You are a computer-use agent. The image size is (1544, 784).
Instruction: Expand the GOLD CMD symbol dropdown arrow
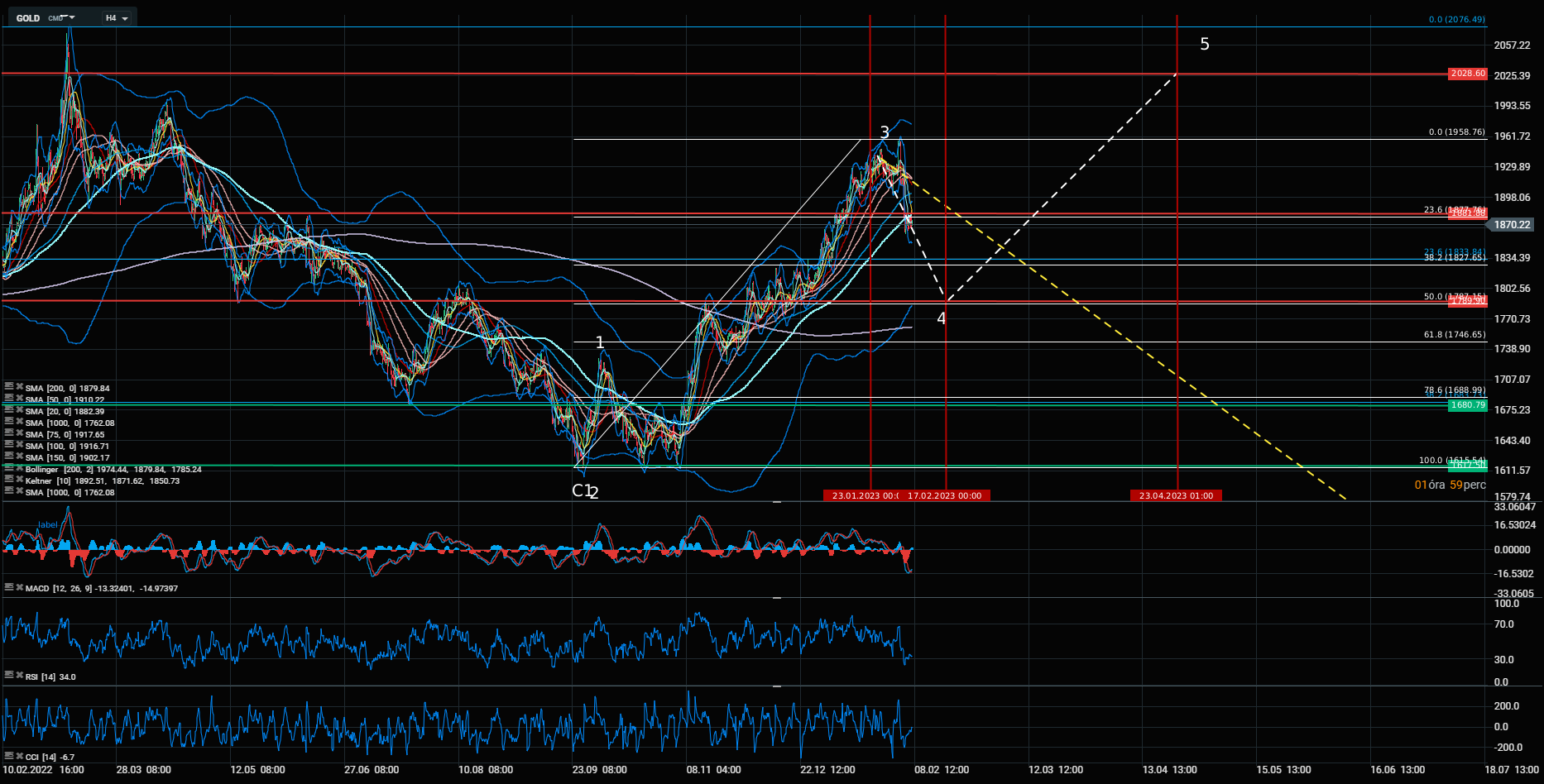pyautogui.click(x=72, y=17)
